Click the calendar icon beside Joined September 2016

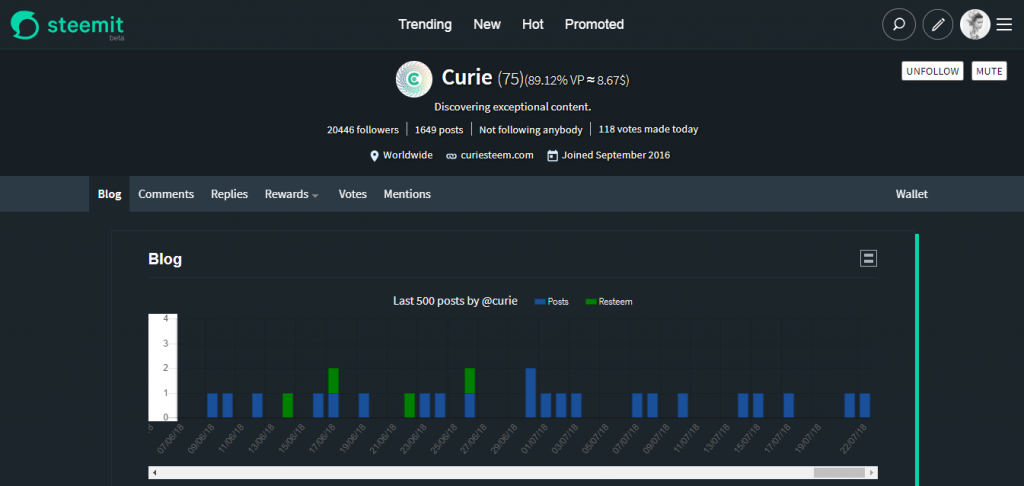tap(552, 156)
